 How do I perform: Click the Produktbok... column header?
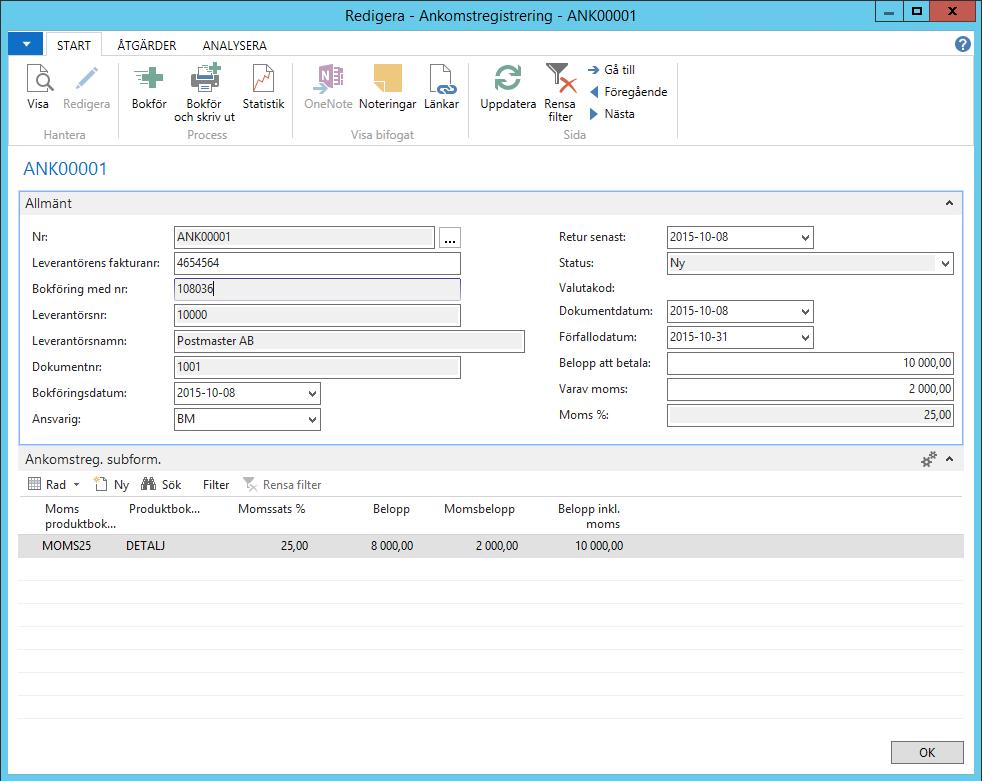(x=164, y=509)
